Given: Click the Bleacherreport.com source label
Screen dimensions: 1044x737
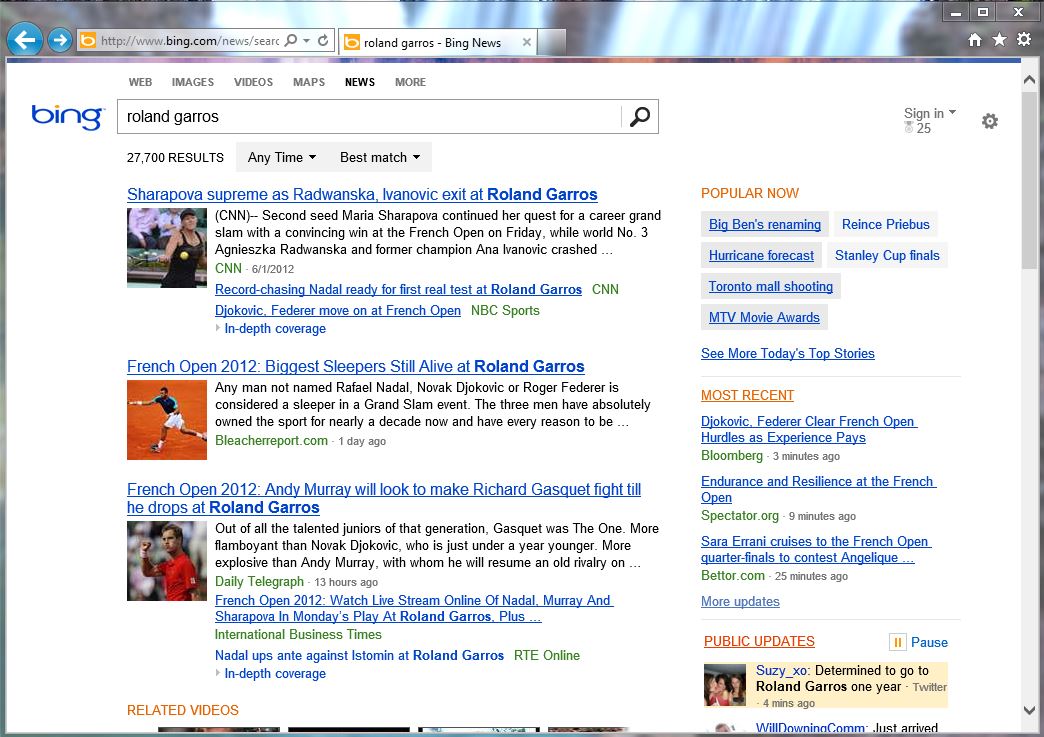Looking at the screenshot, I should [x=271, y=440].
